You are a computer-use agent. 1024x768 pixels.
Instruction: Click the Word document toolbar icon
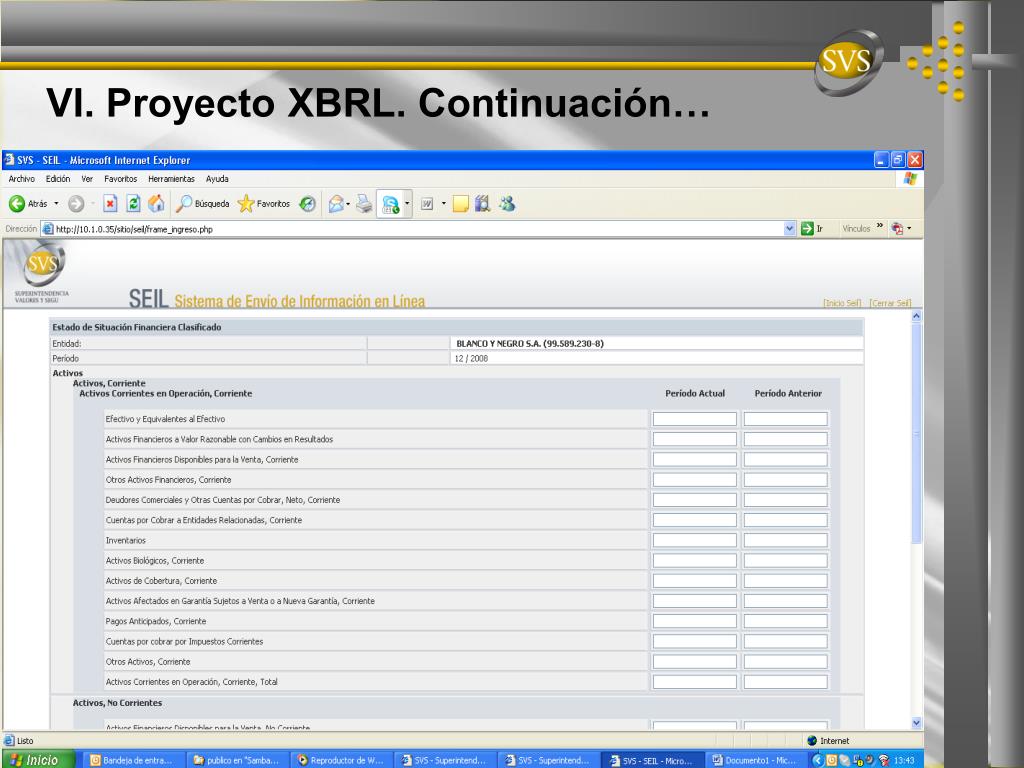click(x=427, y=204)
